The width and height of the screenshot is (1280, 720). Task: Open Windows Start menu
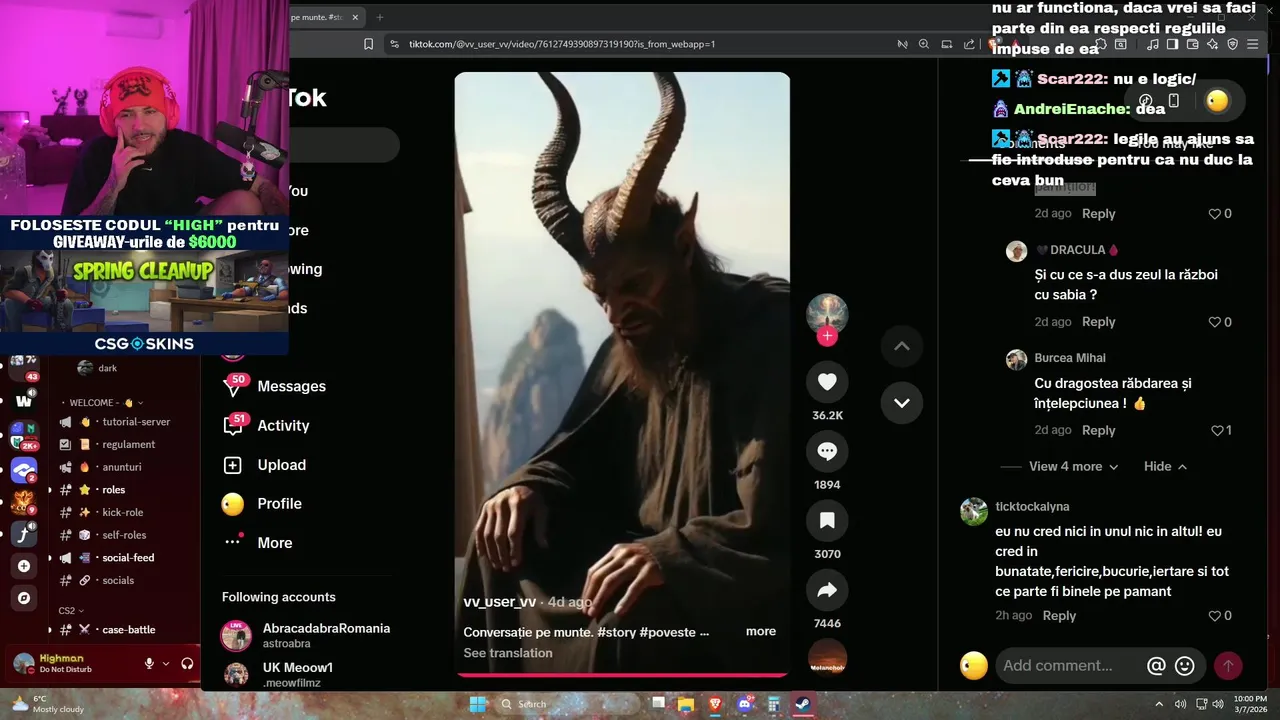point(477,704)
